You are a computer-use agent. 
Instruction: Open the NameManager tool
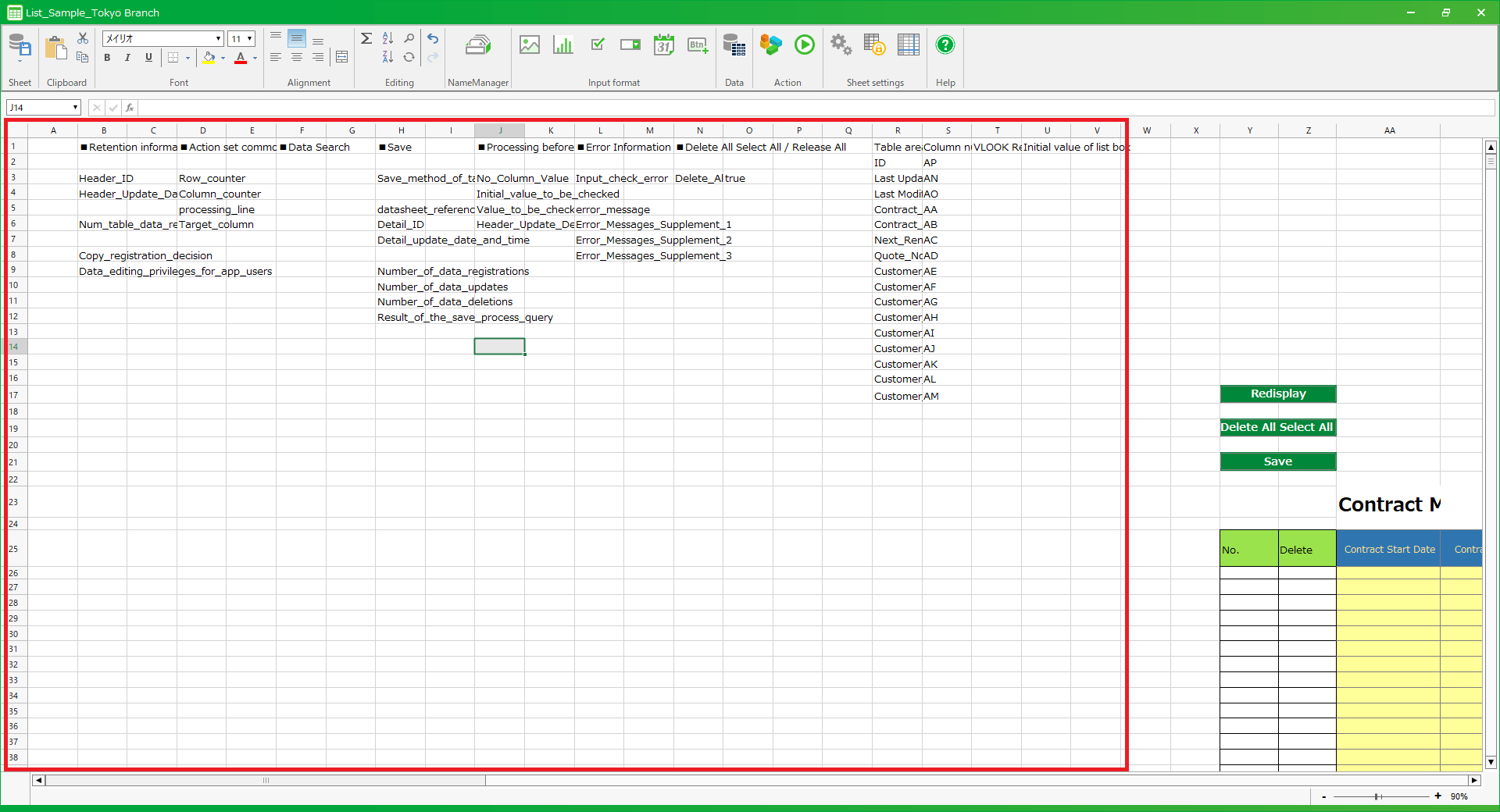click(x=477, y=46)
